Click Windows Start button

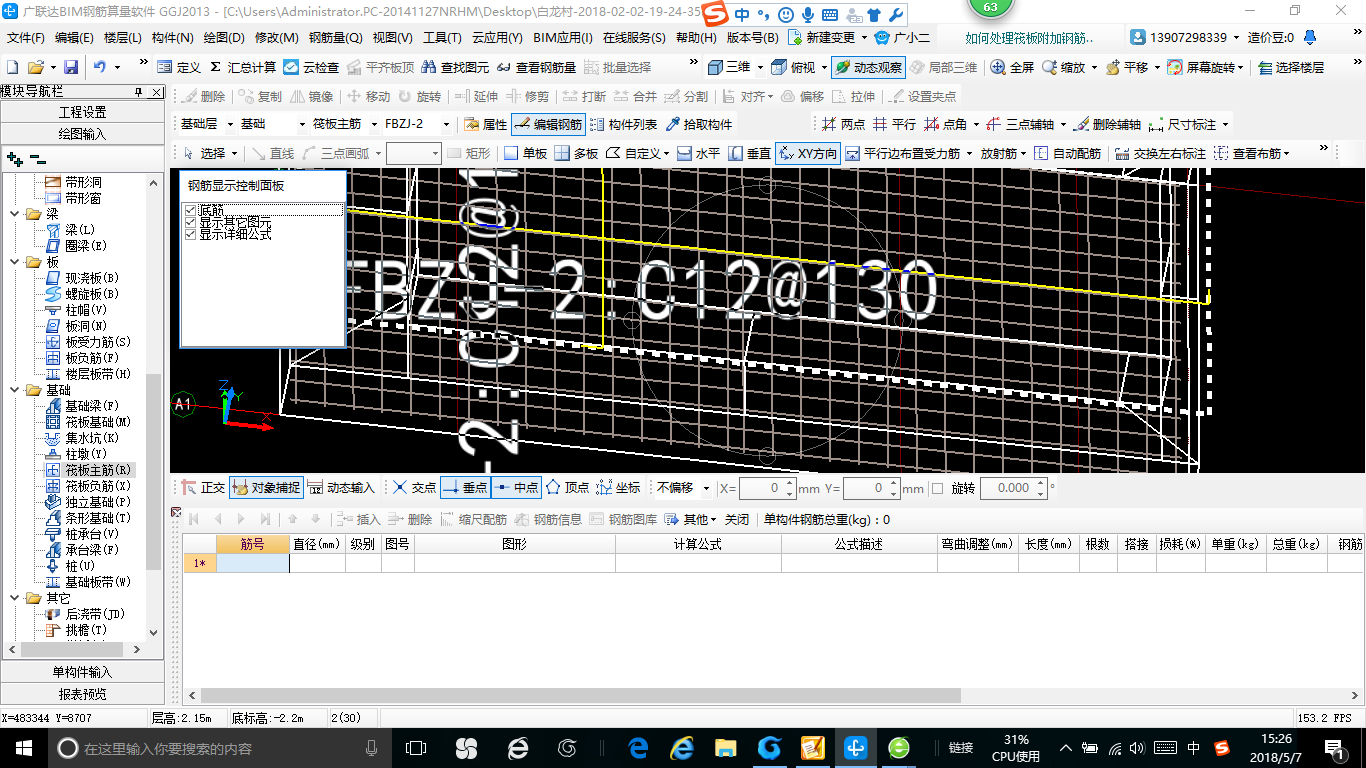tap(23, 747)
